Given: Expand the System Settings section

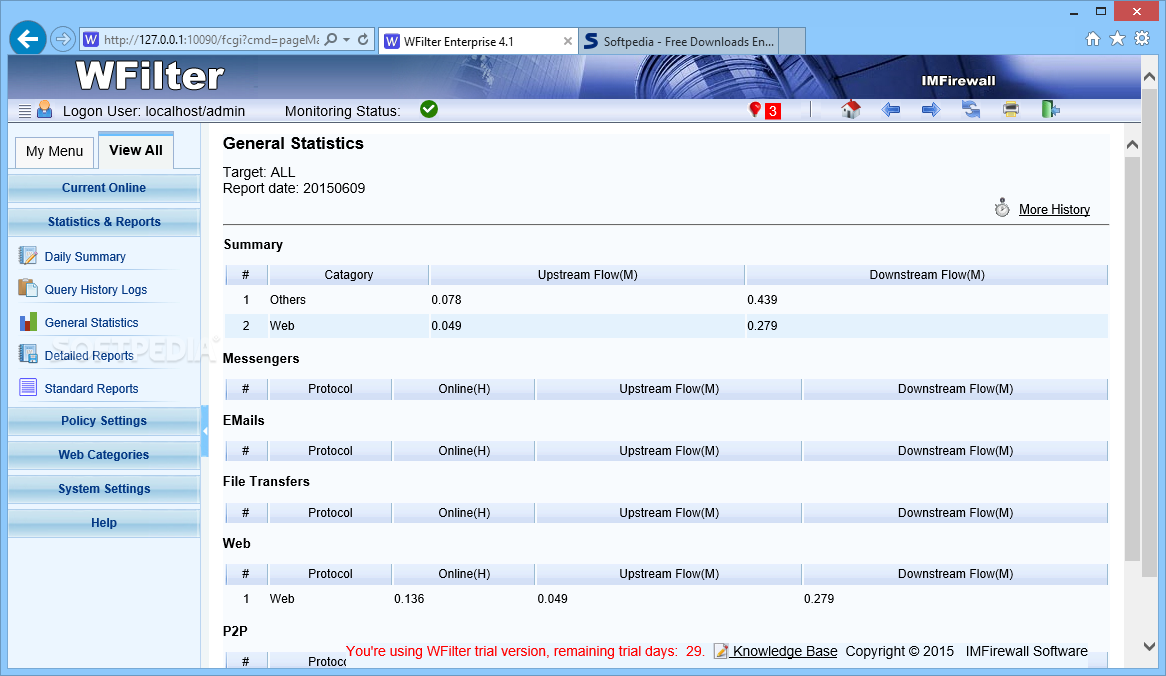Looking at the screenshot, I should click(103, 489).
